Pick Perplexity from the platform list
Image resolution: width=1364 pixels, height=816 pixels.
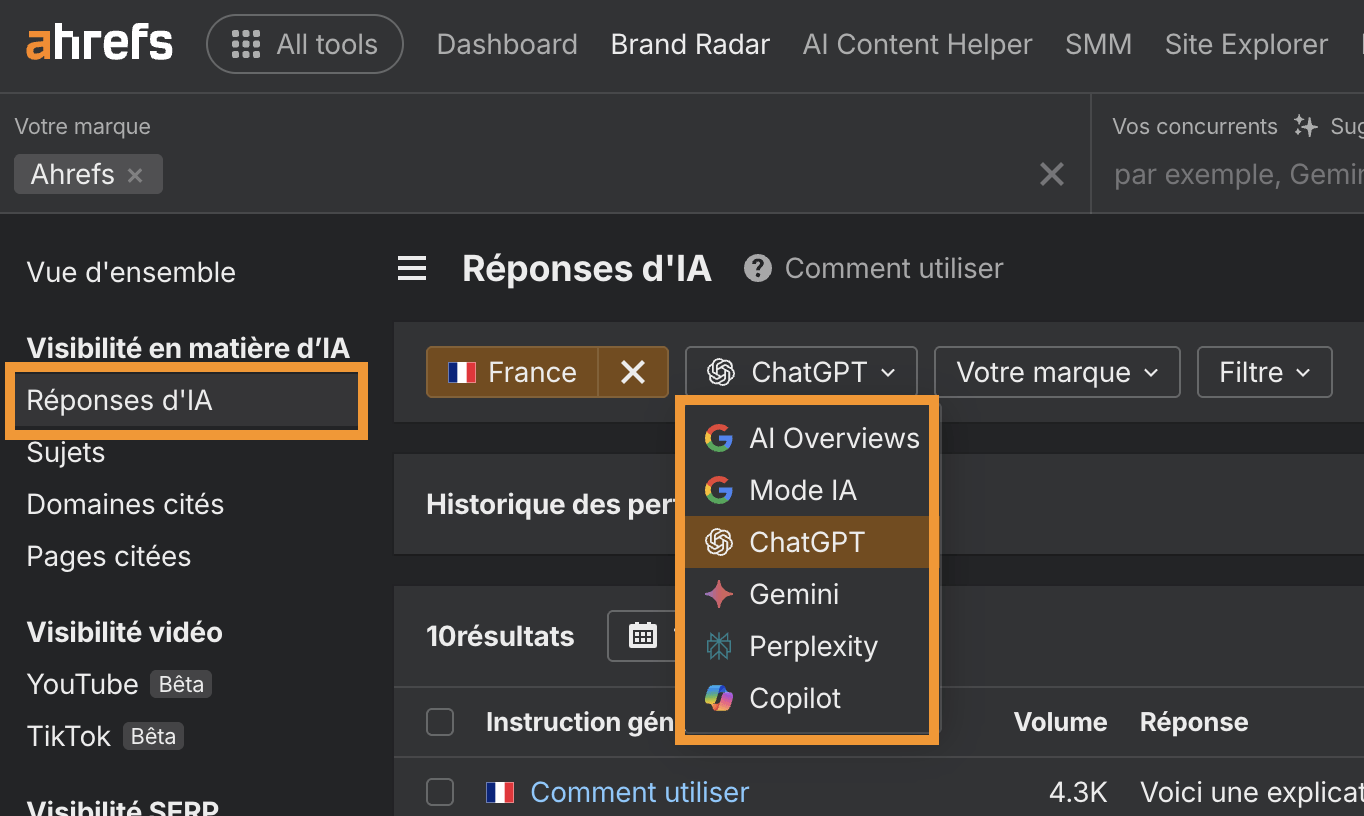pos(813,645)
